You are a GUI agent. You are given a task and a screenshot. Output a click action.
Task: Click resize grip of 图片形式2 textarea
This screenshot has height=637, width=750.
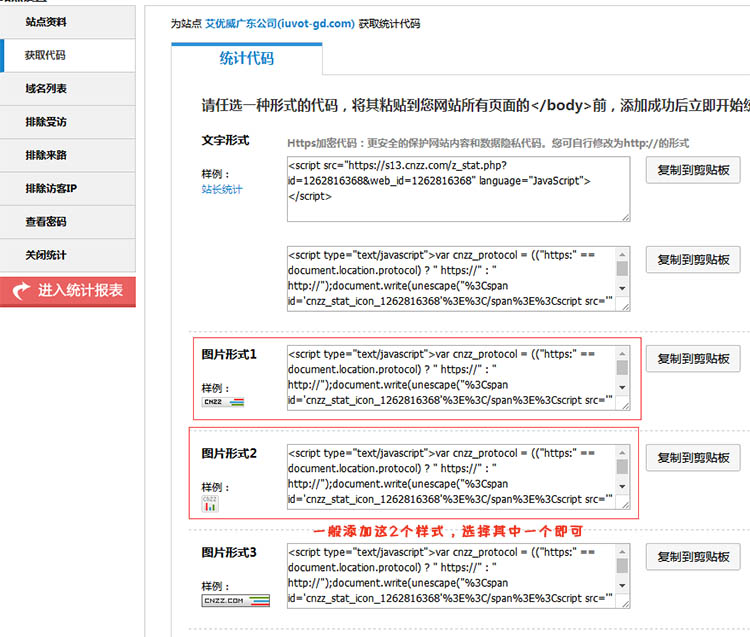pyautogui.click(x=626, y=505)
